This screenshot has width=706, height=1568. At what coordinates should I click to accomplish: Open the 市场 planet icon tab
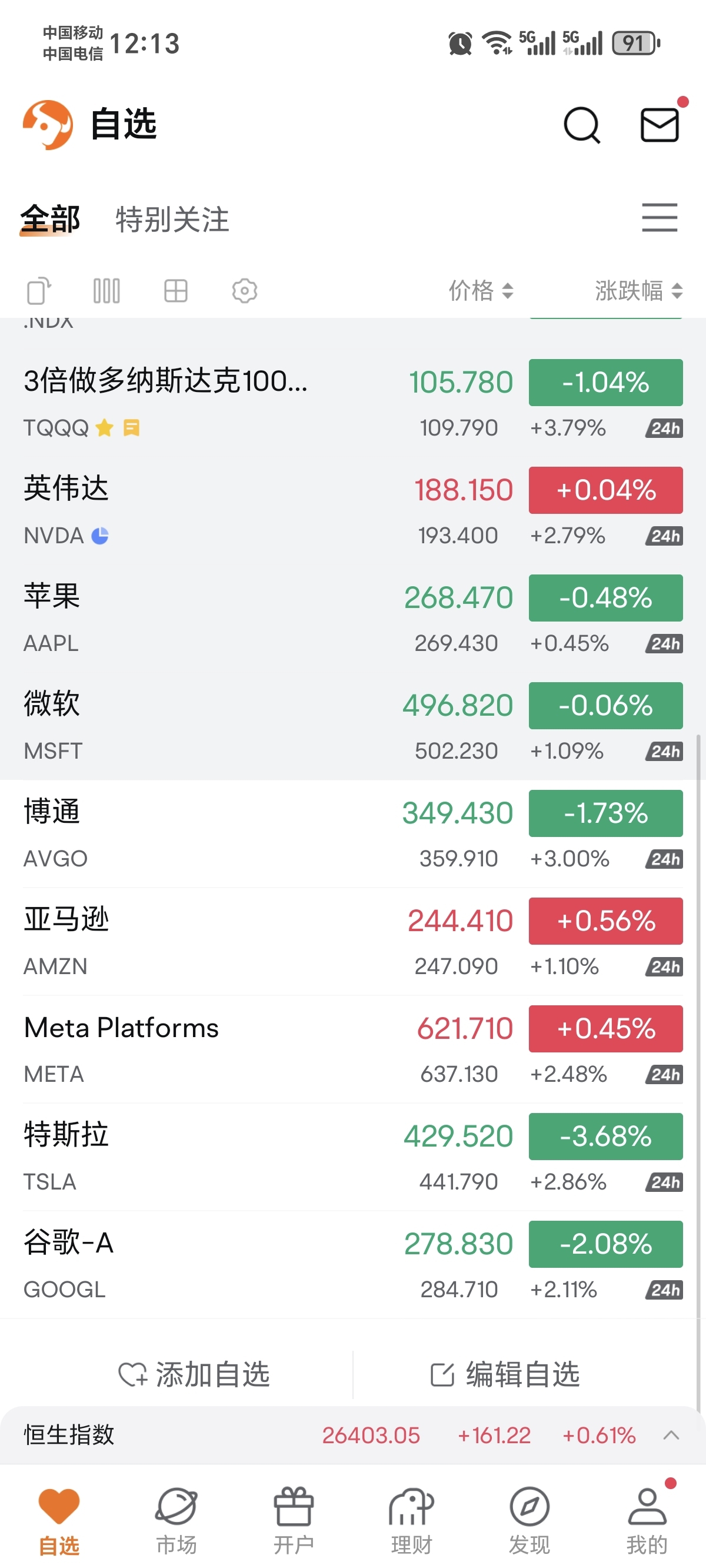click(176, 1519)
